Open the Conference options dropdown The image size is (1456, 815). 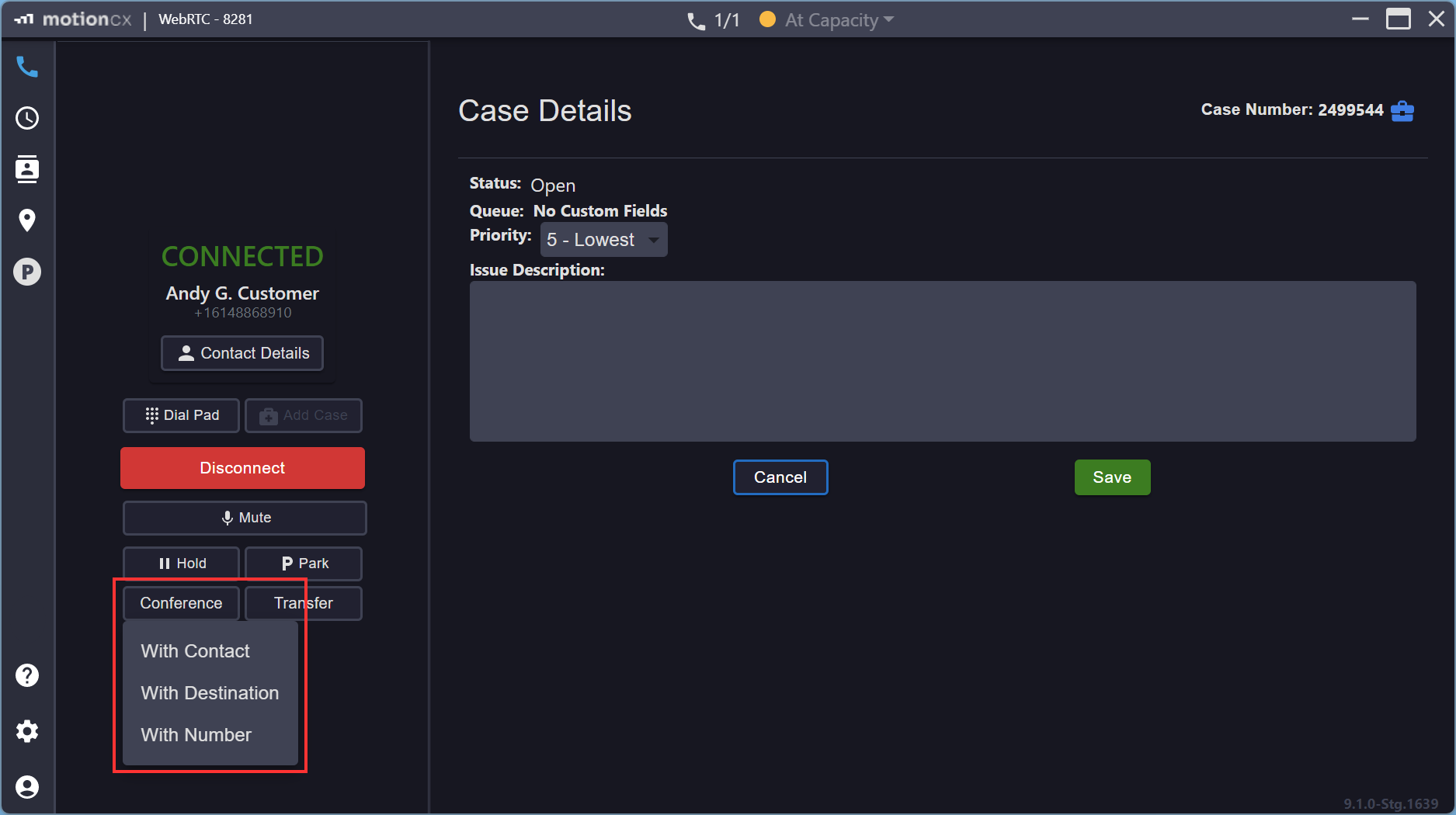pyautogui.click(x=181, y=603)
